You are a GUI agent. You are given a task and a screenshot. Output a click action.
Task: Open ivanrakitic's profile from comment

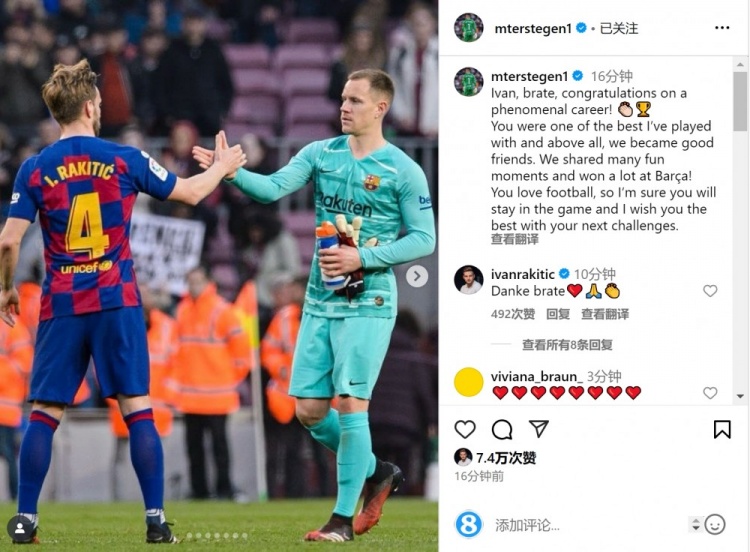(522, 274)
